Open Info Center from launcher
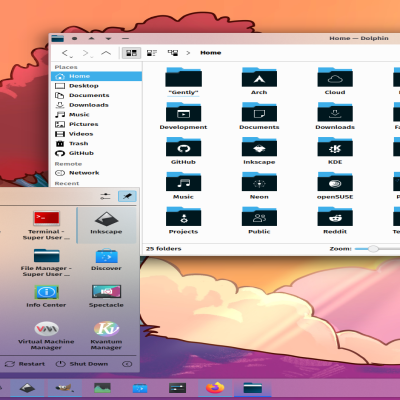 tap(46, 296)
